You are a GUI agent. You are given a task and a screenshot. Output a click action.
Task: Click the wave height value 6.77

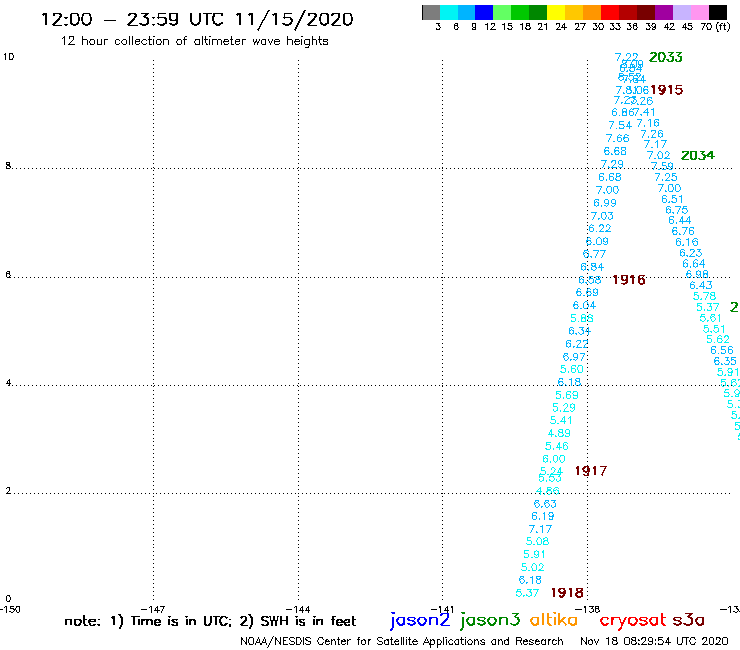coord(594,254)
